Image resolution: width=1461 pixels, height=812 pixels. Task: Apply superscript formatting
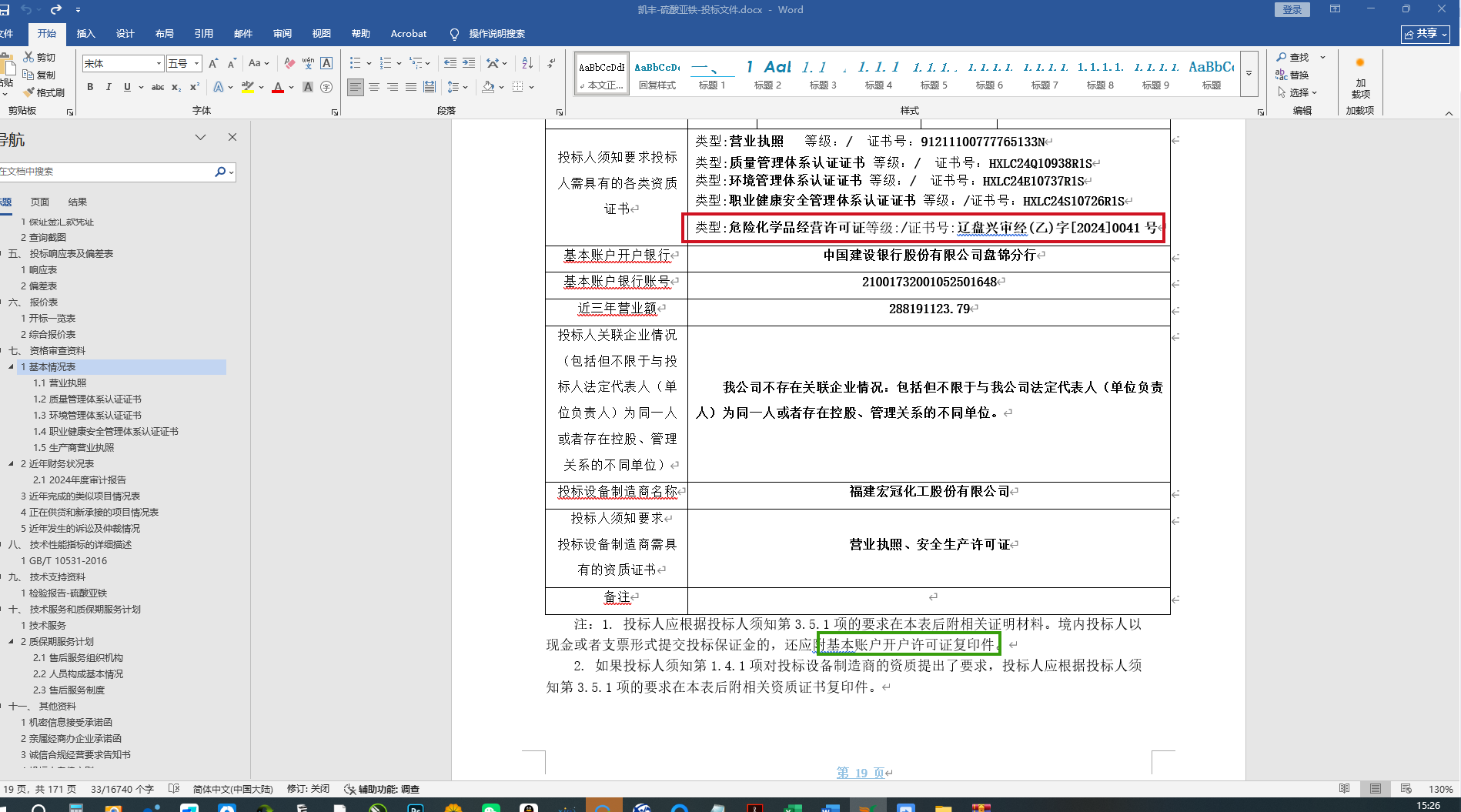click(195, 87)
